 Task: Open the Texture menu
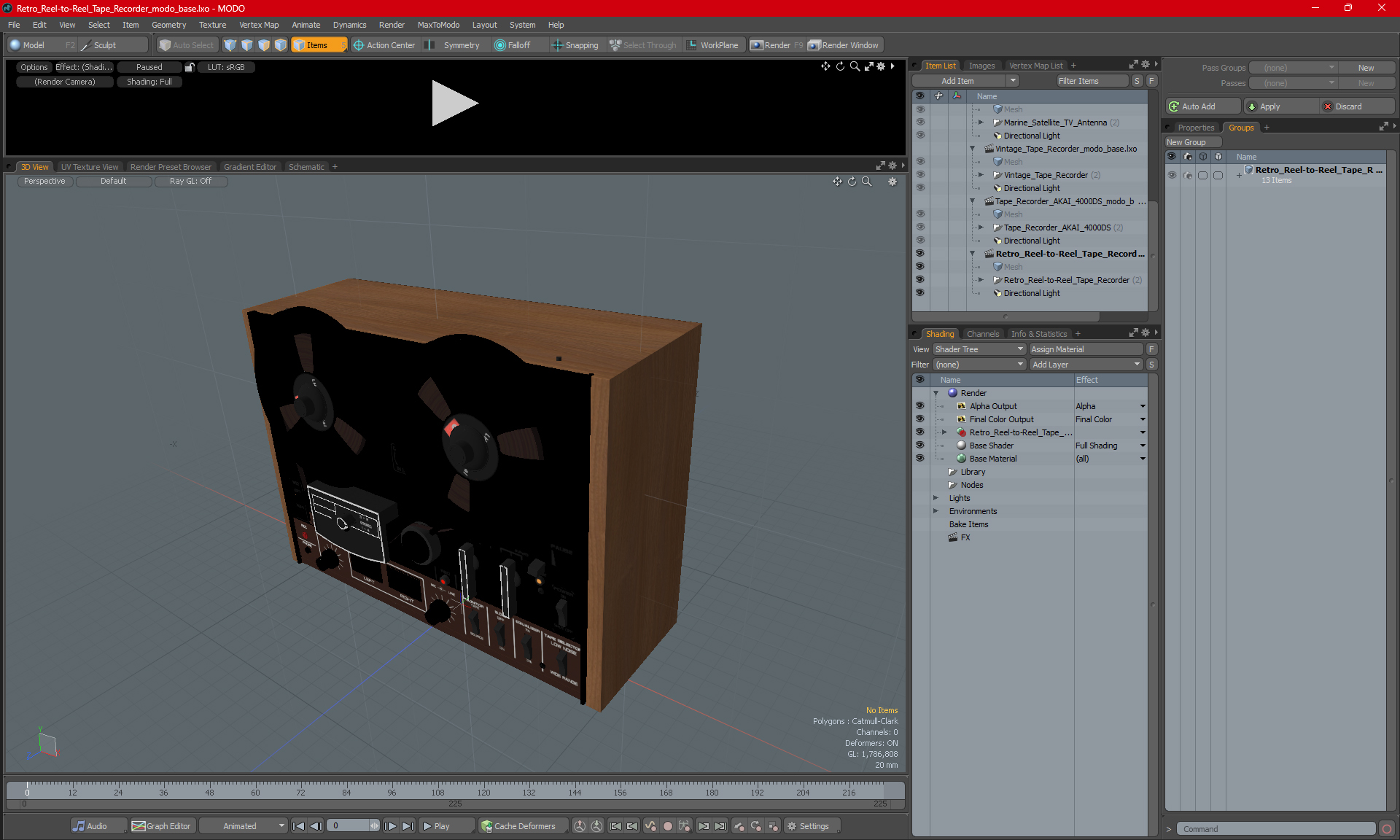point(212,25)
